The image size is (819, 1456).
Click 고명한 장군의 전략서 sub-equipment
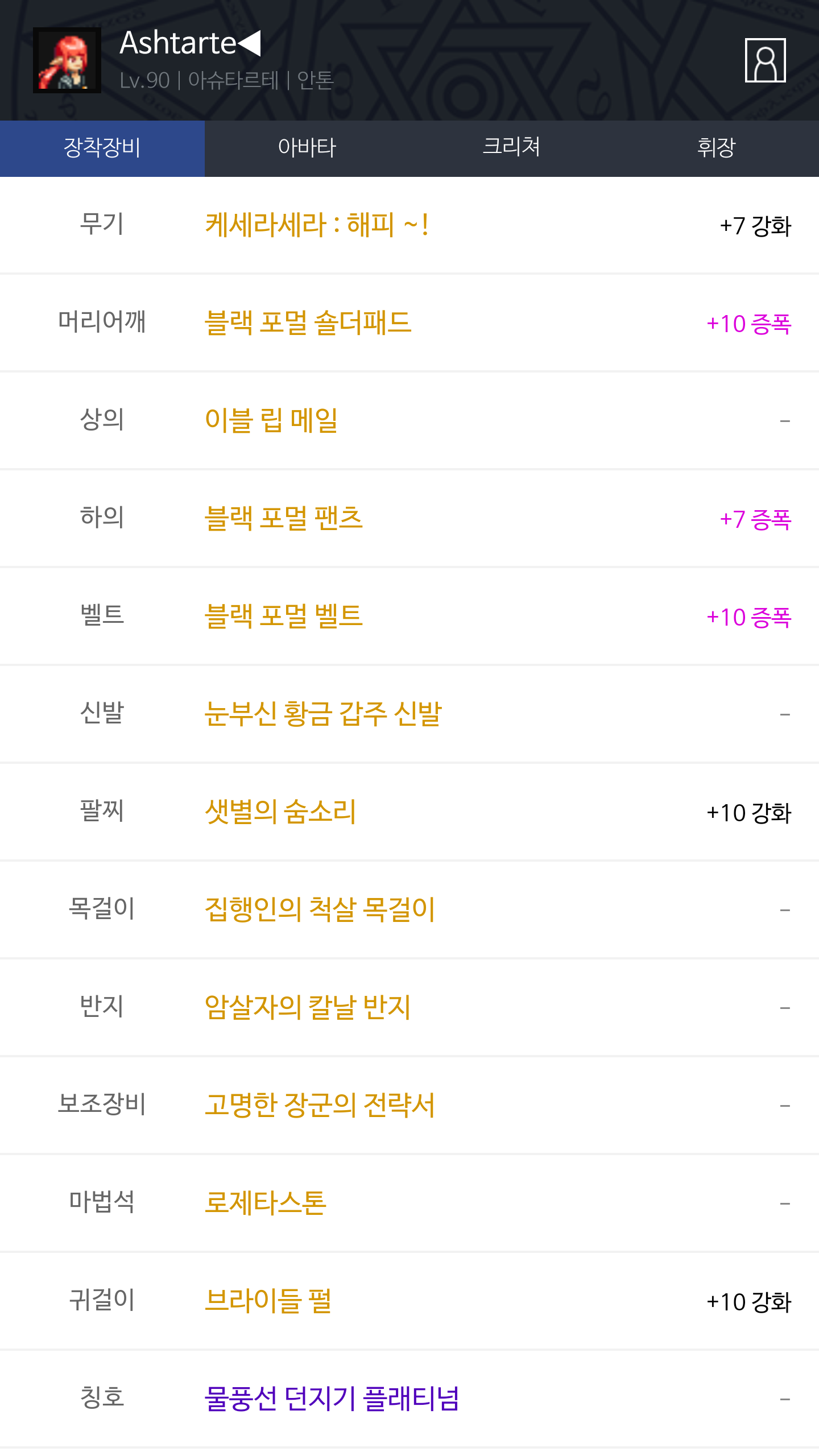(320, 1106)
